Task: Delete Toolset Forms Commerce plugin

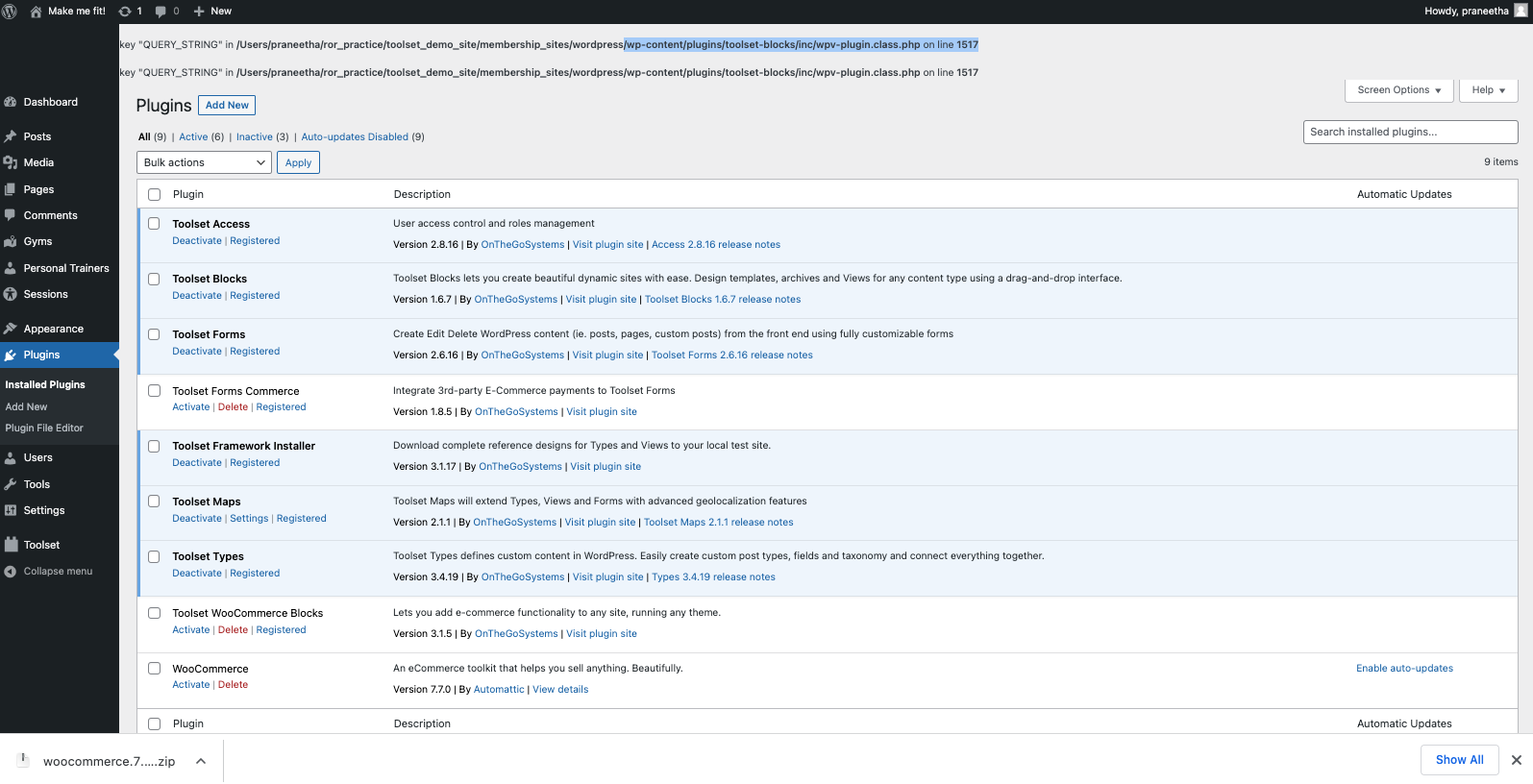Action: coord(233,407)
